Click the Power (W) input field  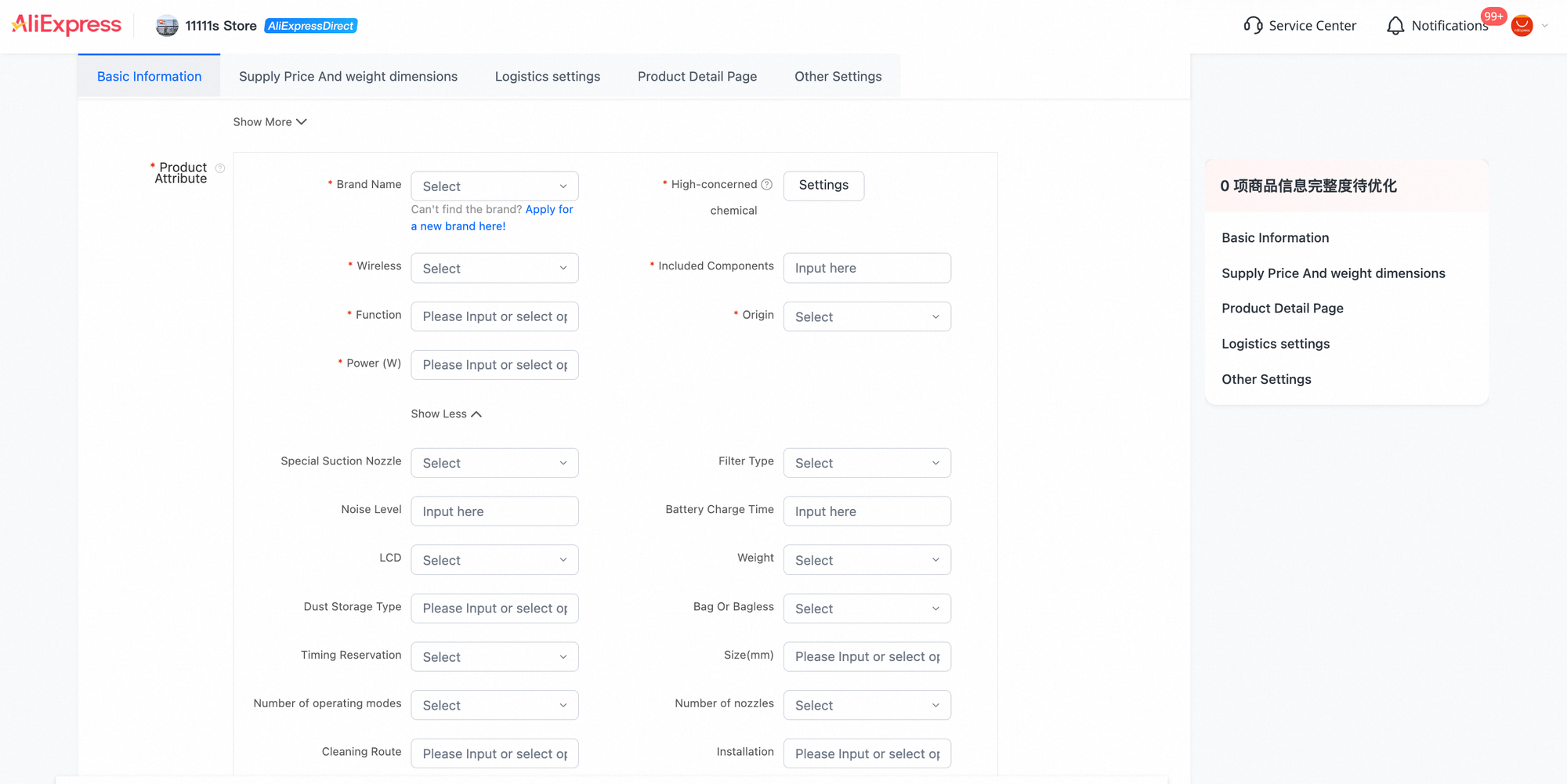point(494,365)
